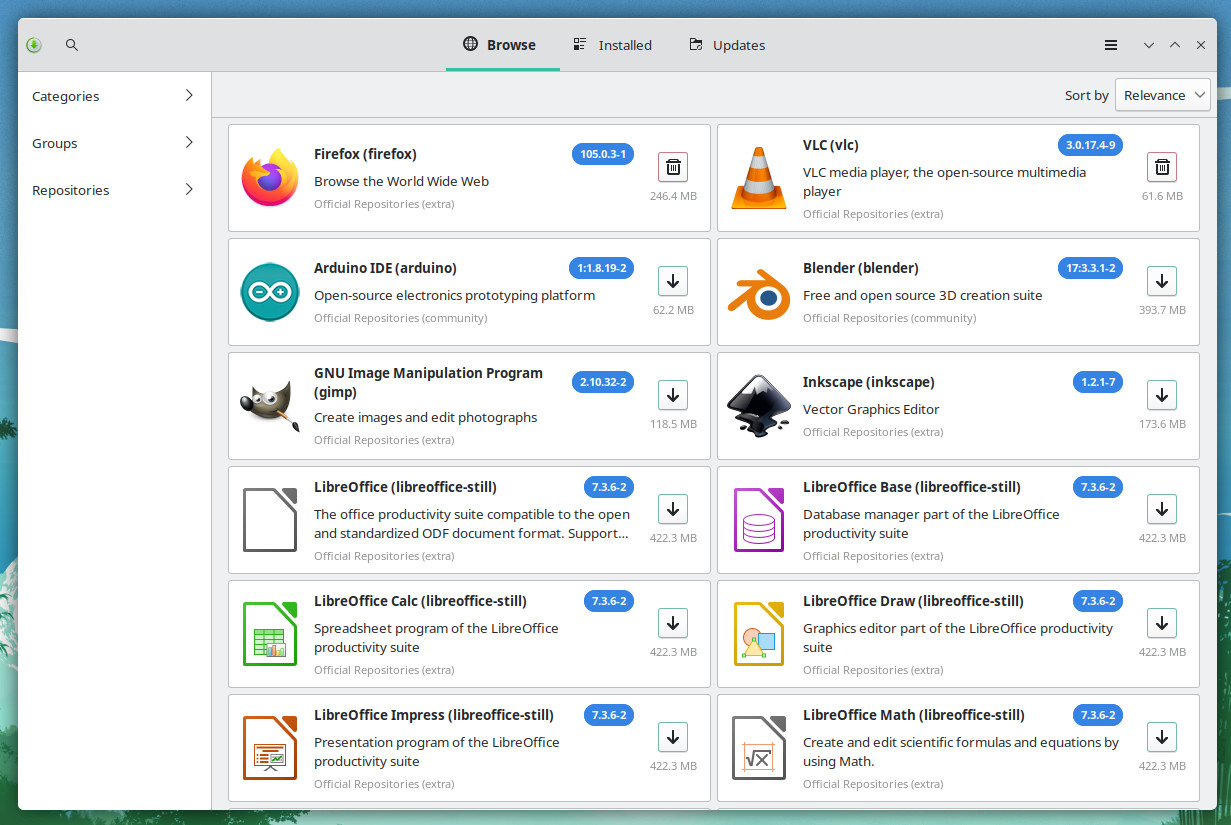Click the LibreOffice Draw shapes icon
Viewport: 1231px width, 825px height.
pos(759,634)
